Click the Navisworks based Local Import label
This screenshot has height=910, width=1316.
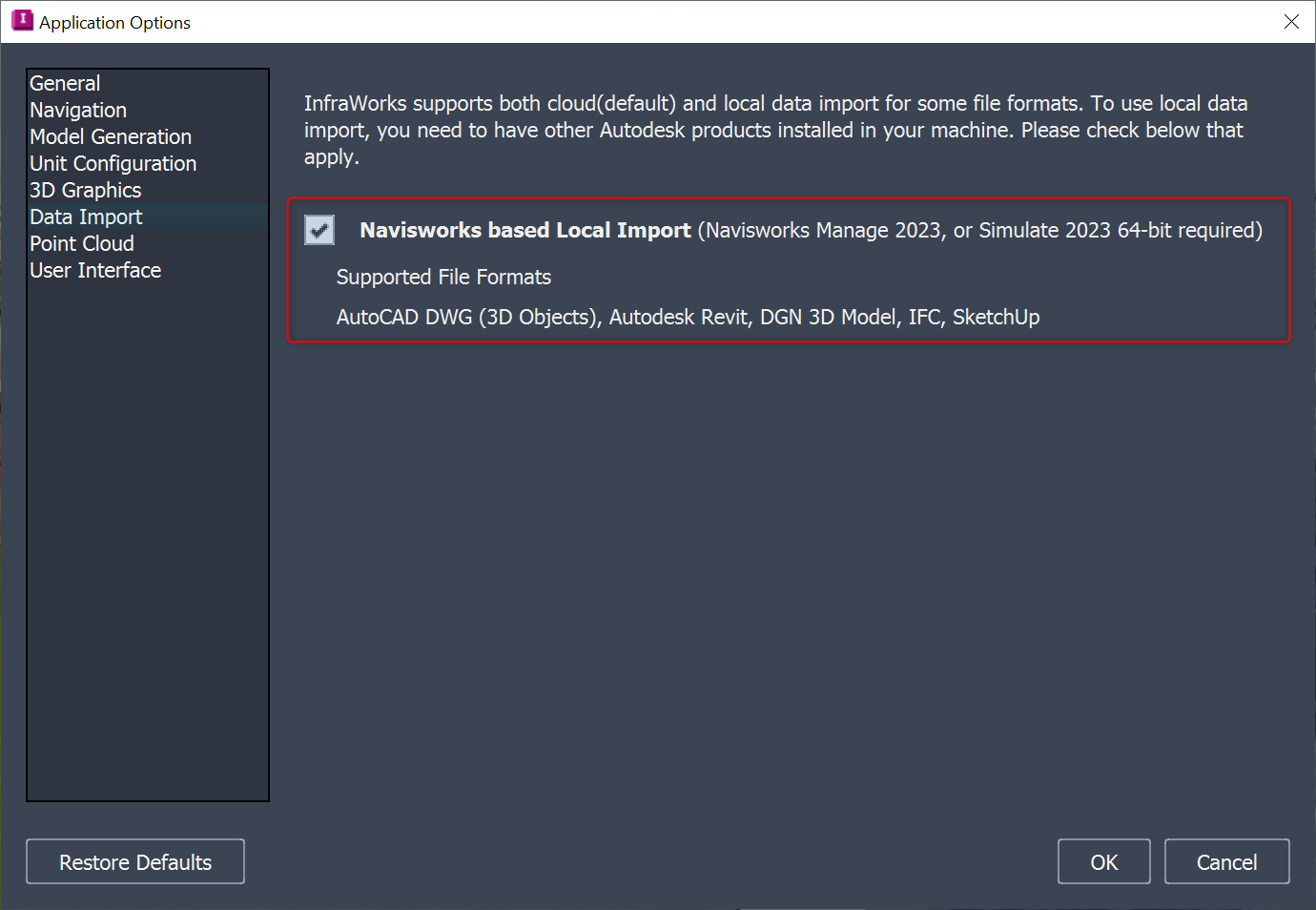524,230
